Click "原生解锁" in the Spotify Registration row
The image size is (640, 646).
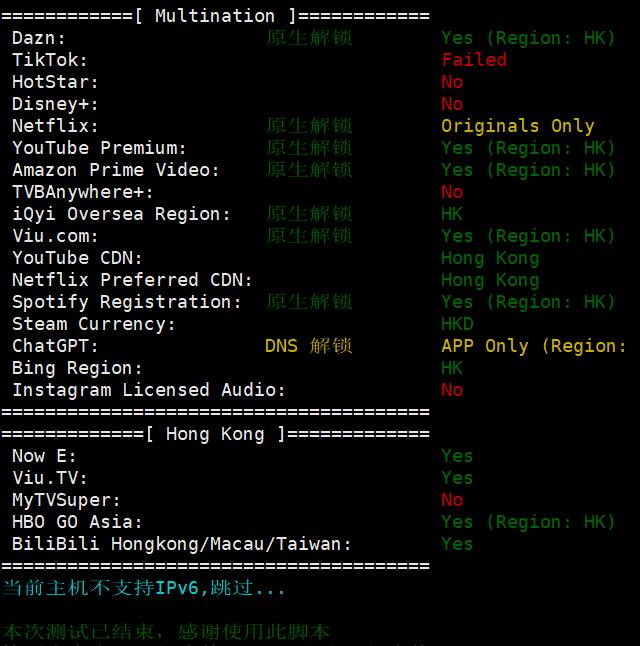309,302
